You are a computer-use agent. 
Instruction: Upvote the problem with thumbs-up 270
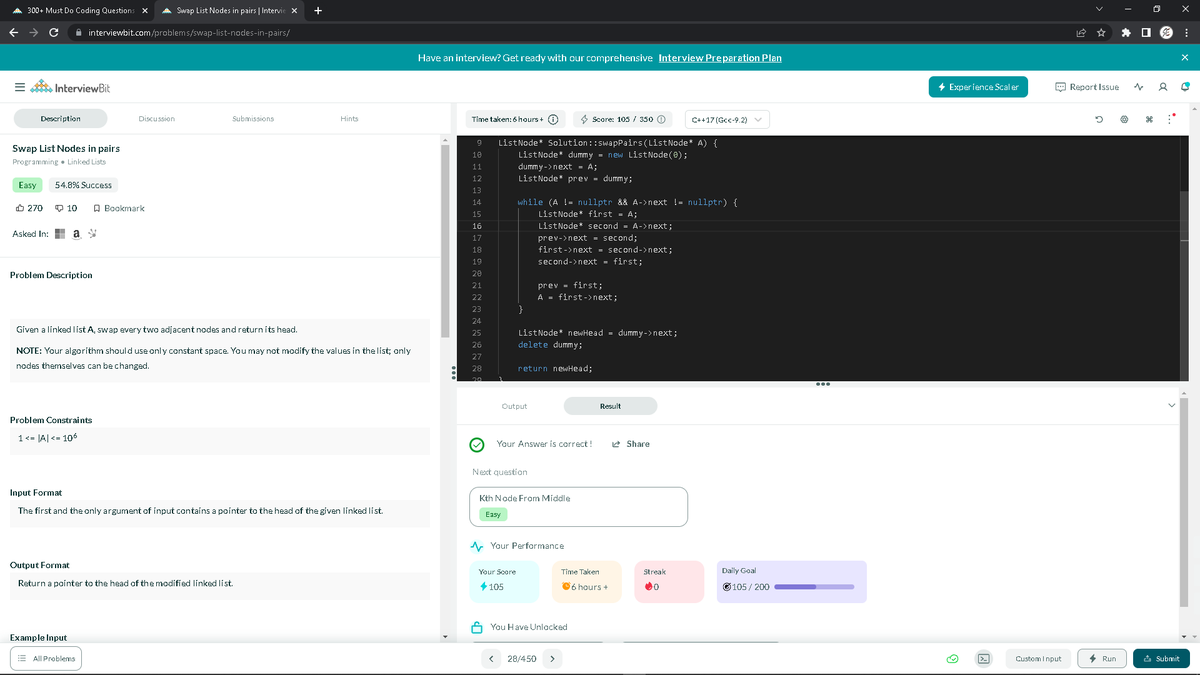pyautogui.click(x=29, y=208)
